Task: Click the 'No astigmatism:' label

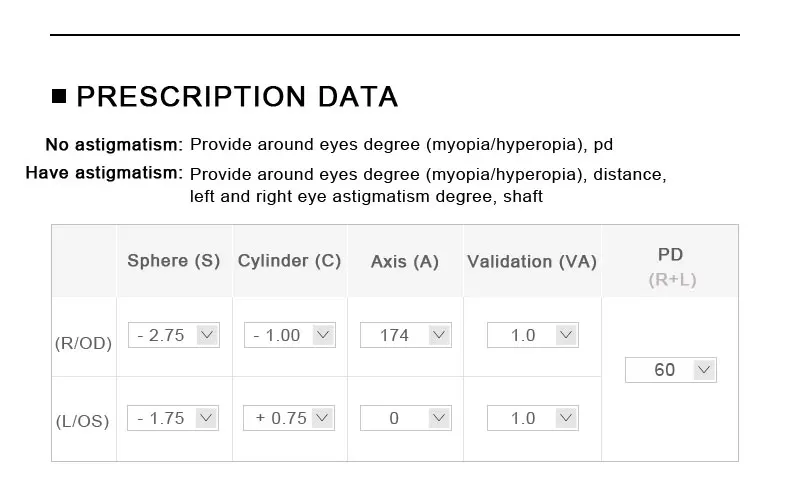Action: click(114, 144)
